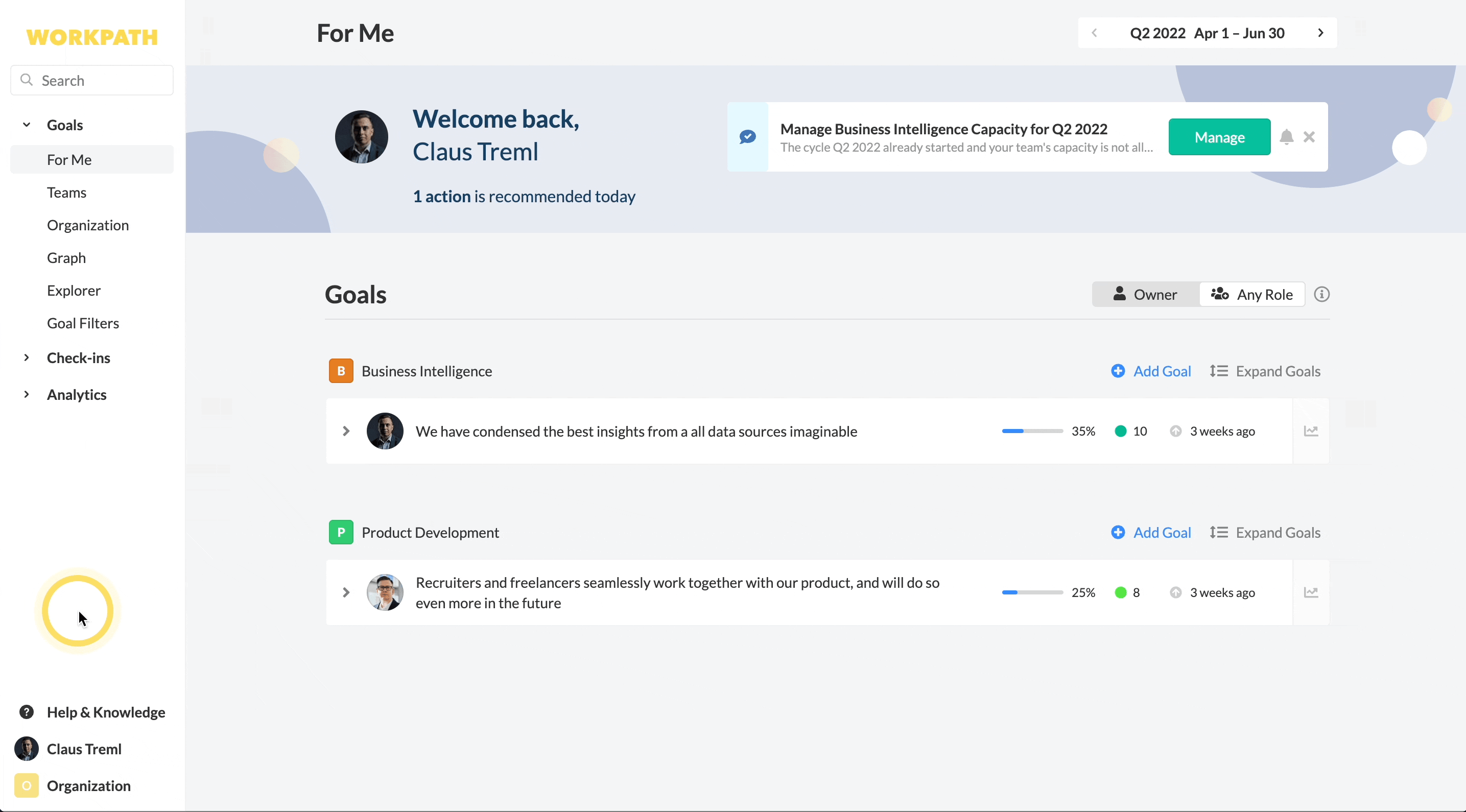Click the yellow Organization icon at sidebar bottom
The width and height of the screenshot is (1466, 812).
pos(26,786)
